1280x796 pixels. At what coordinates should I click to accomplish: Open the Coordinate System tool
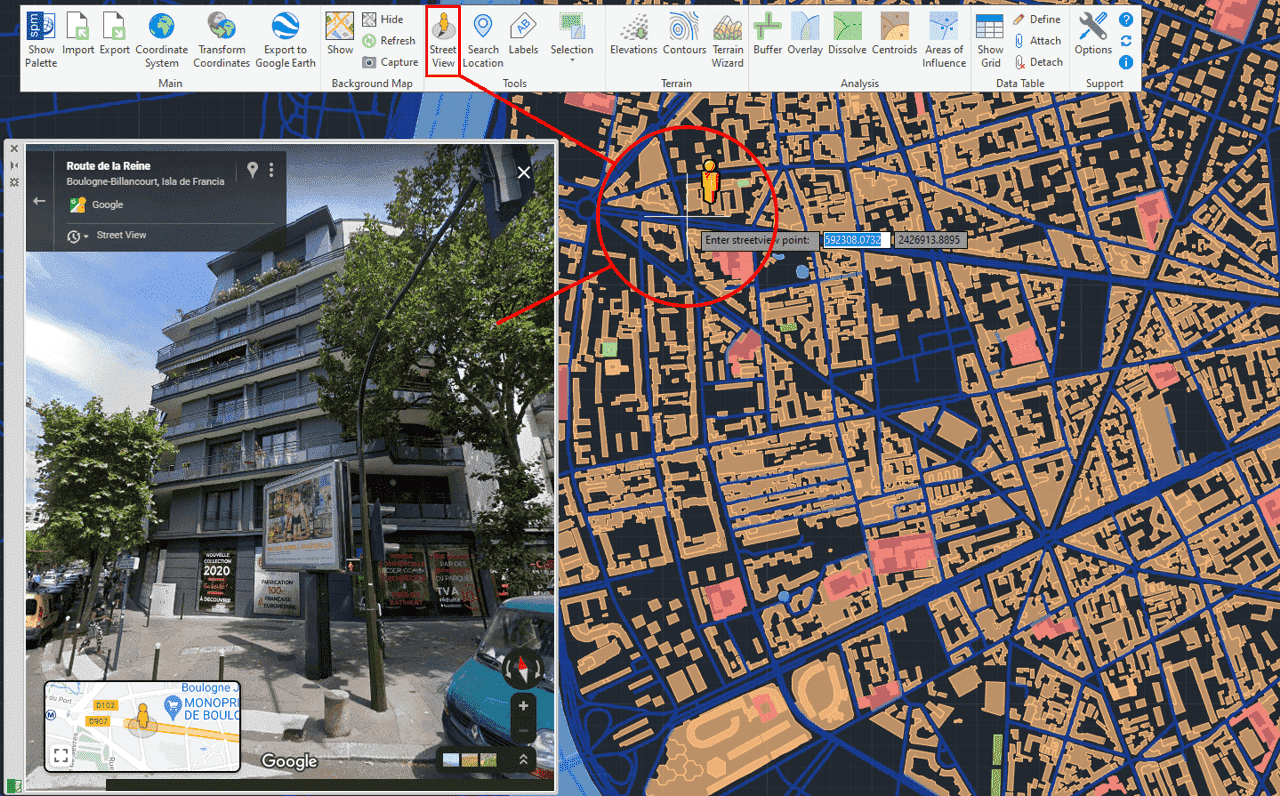click(x=161, y=40)
